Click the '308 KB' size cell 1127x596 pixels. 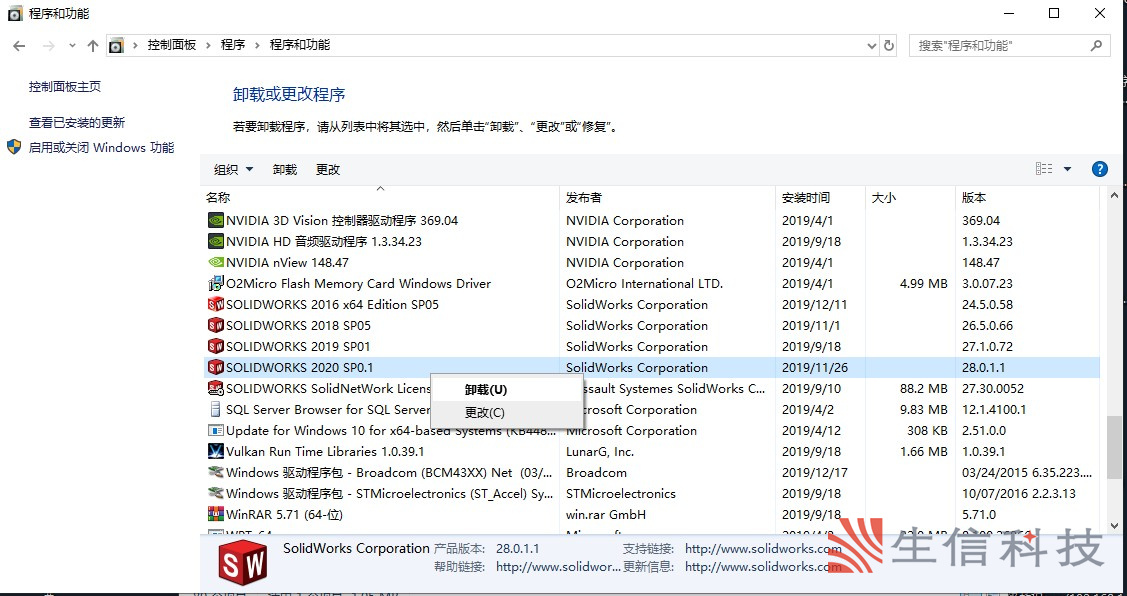coord(927,430)
